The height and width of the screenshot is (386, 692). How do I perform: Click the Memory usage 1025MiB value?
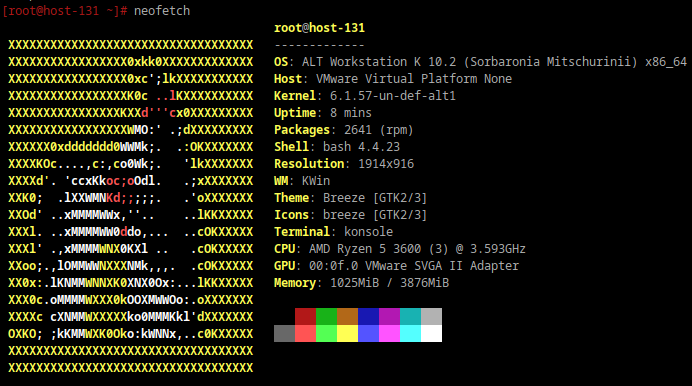(354, 283)
